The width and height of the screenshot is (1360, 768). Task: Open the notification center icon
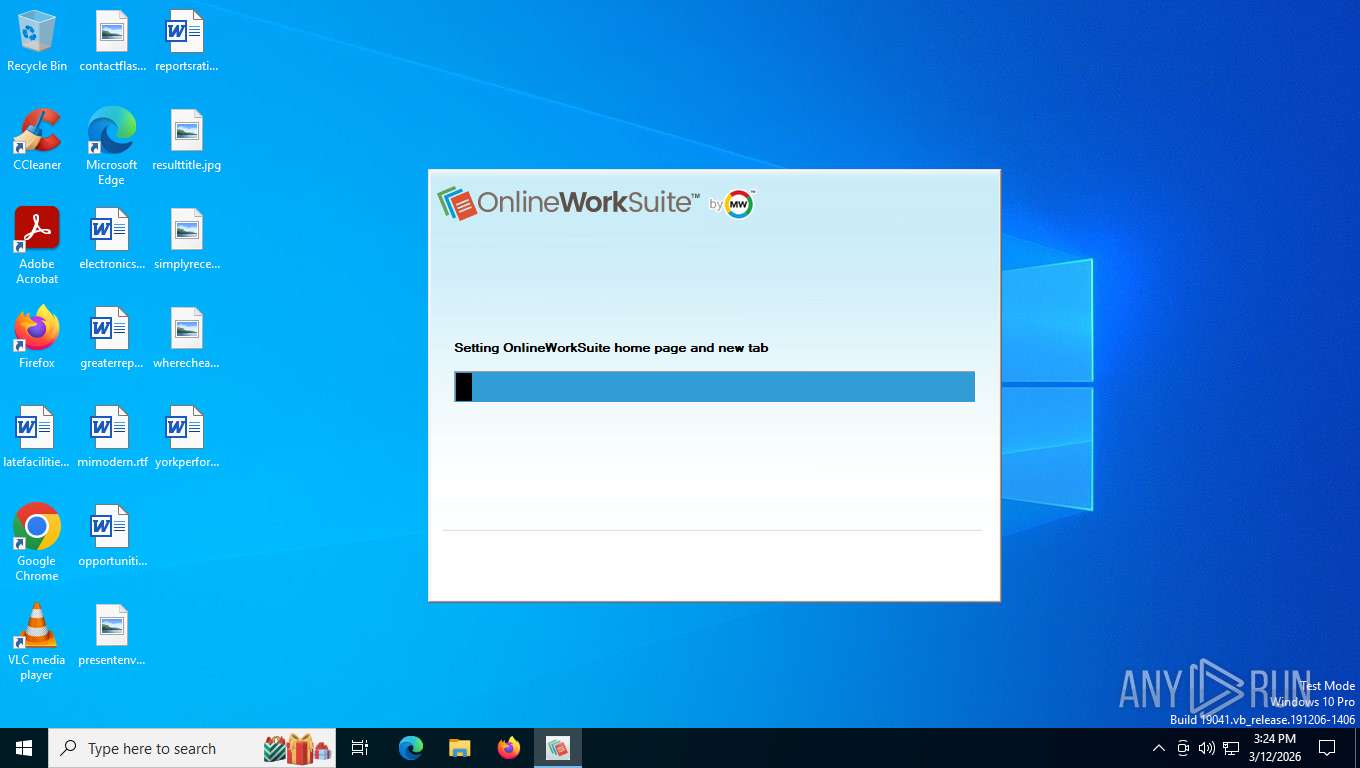point(1327,748)
